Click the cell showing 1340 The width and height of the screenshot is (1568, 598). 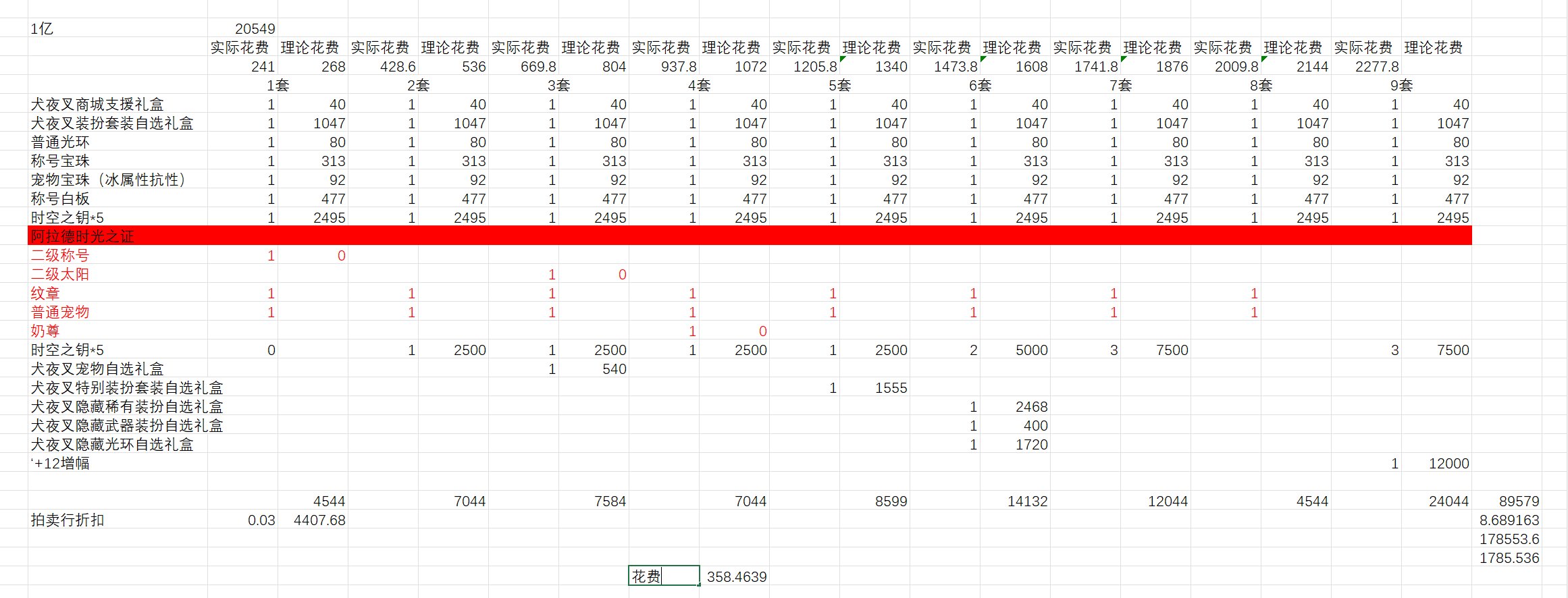coord(875,67)
